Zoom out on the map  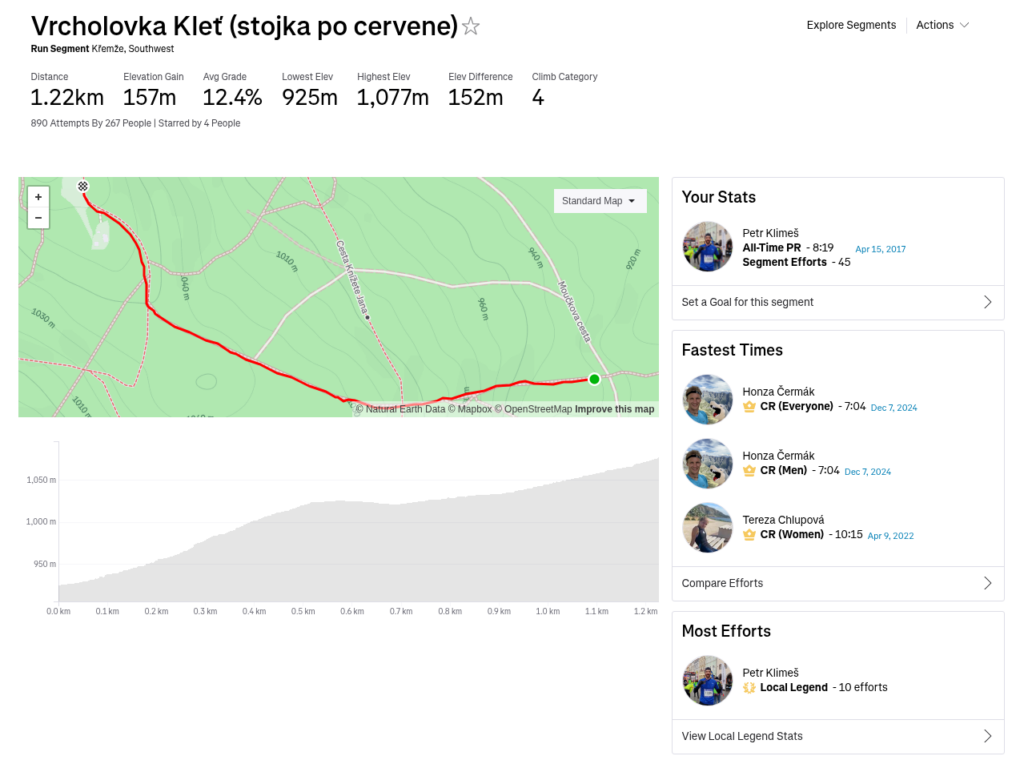(x=38, y=218)
